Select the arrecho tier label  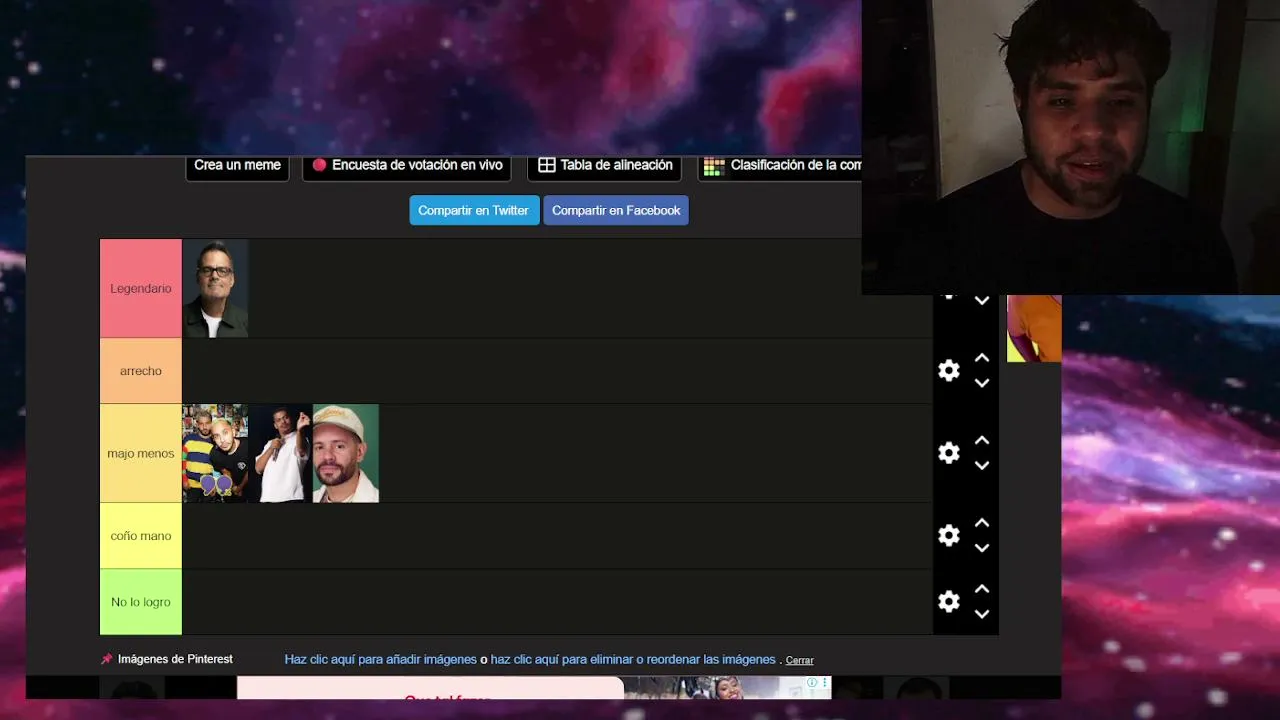141,371
